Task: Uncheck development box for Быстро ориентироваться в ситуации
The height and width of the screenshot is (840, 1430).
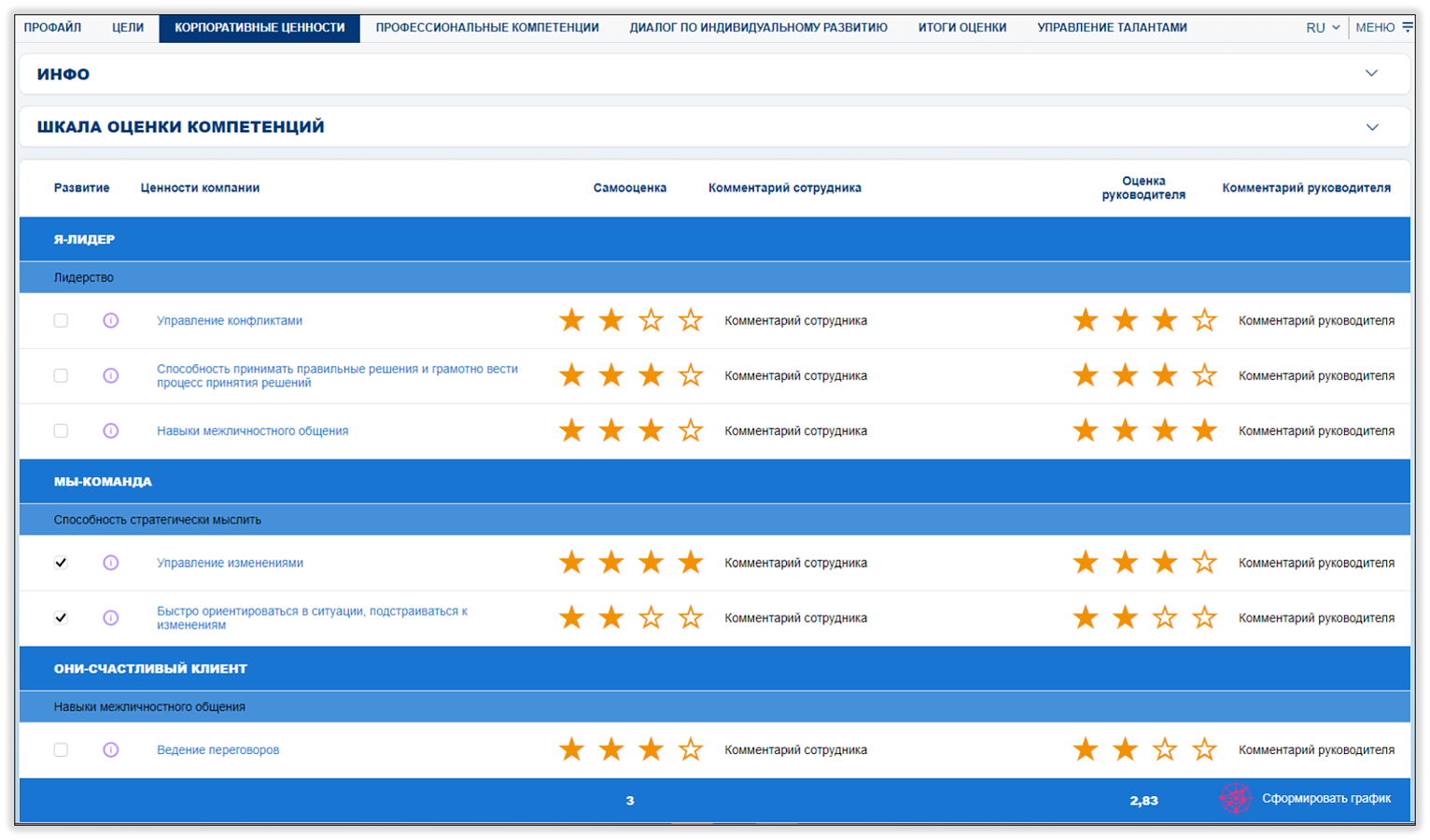Action: coord(61,618)
